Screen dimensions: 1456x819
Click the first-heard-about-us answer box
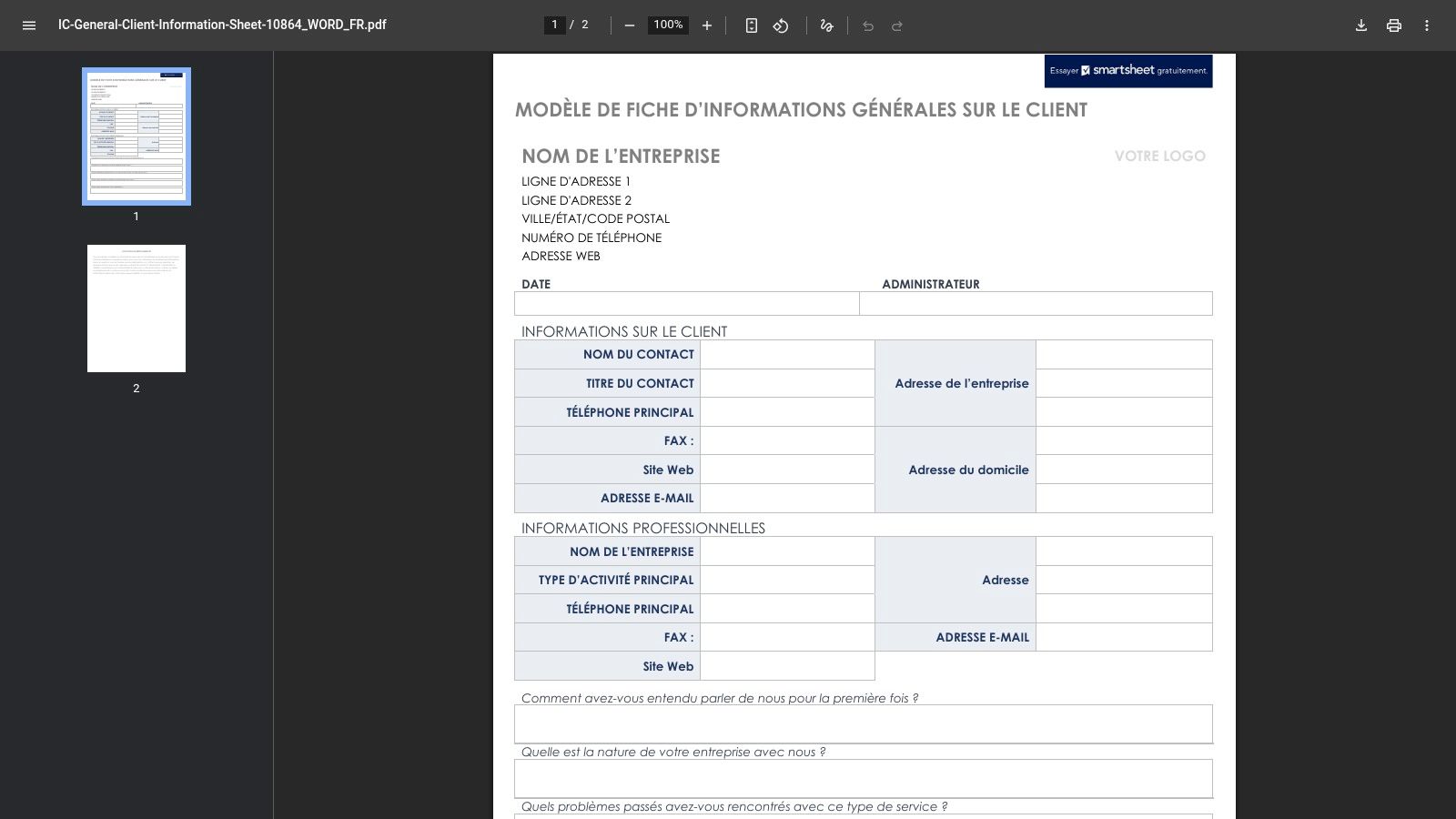[x=863, y=724]
